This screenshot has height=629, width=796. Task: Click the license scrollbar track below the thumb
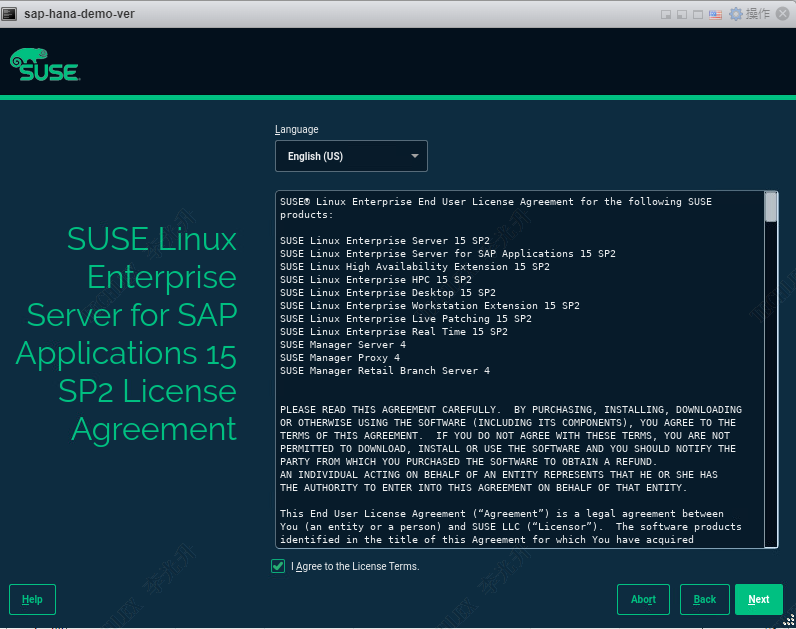(x=771, y=384)
